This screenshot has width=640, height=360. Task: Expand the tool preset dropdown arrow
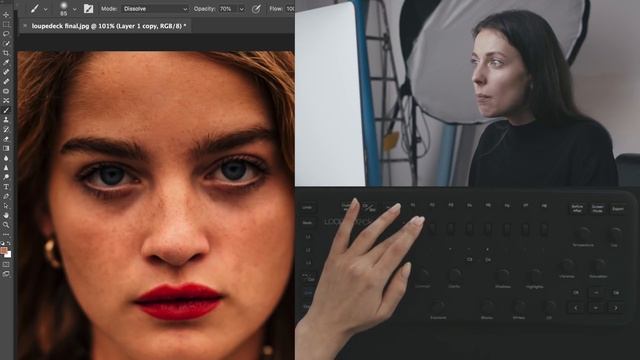(45, 9)
